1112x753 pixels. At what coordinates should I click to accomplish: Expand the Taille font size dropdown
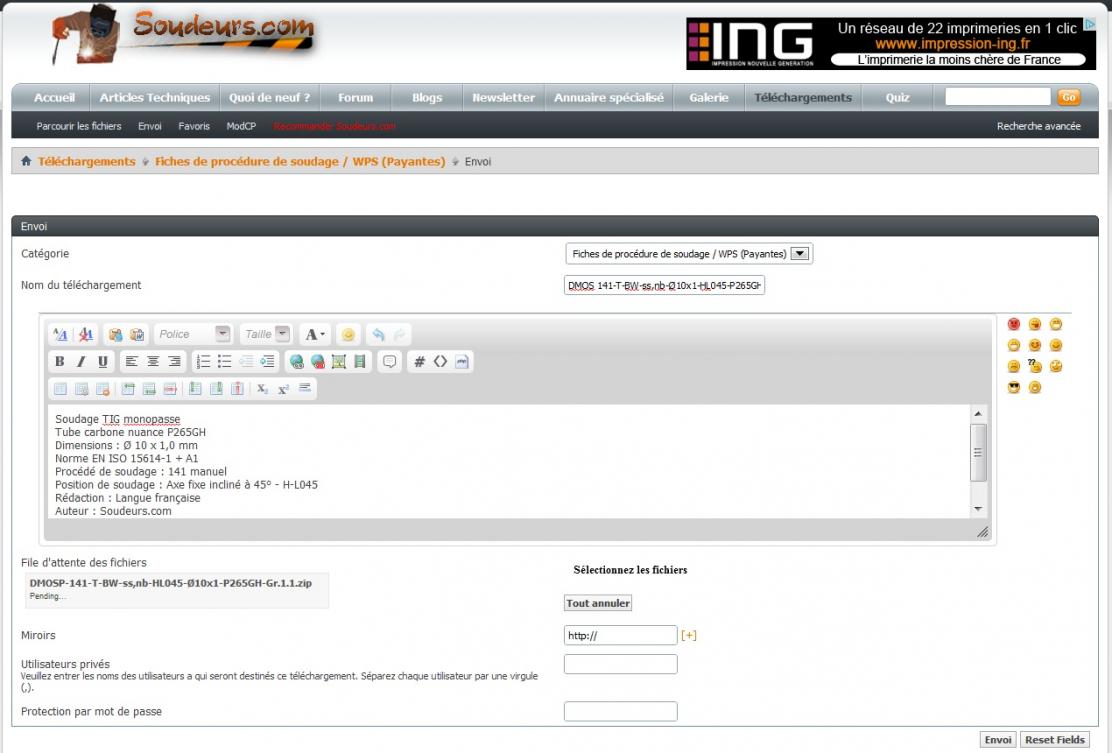pos(283,334)
